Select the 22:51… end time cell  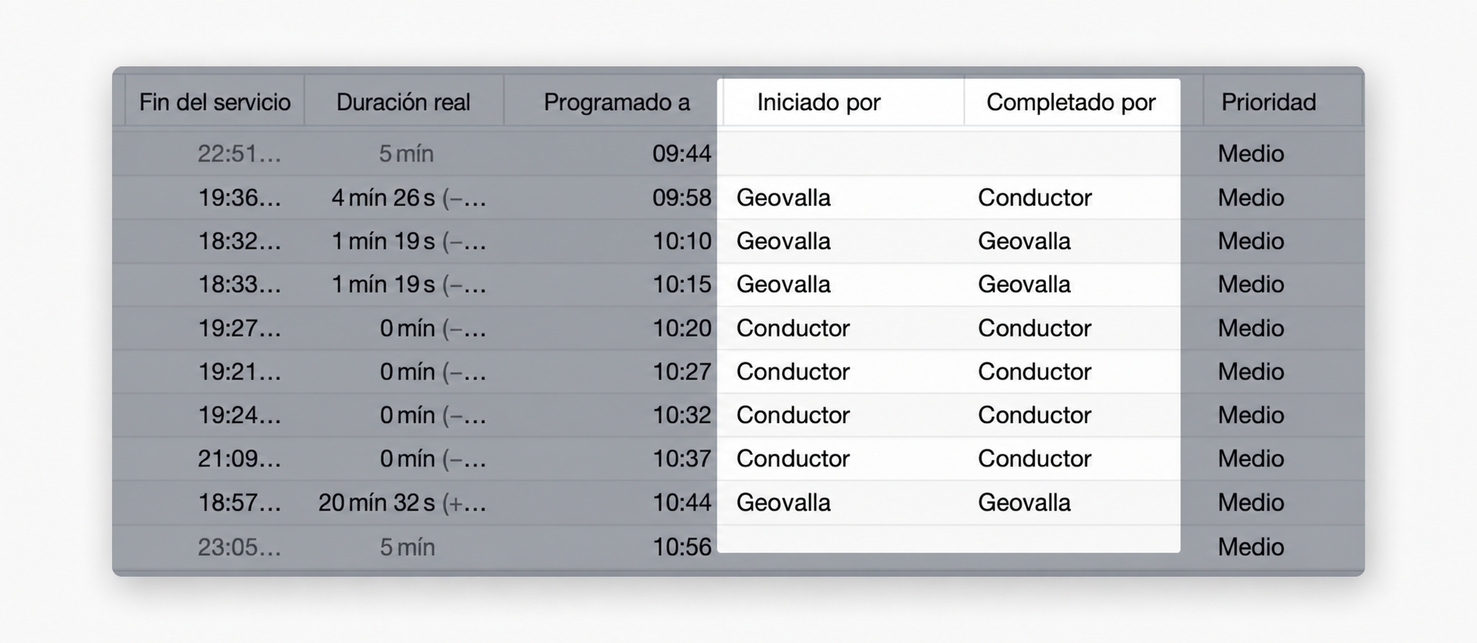[x=240, y=154]
